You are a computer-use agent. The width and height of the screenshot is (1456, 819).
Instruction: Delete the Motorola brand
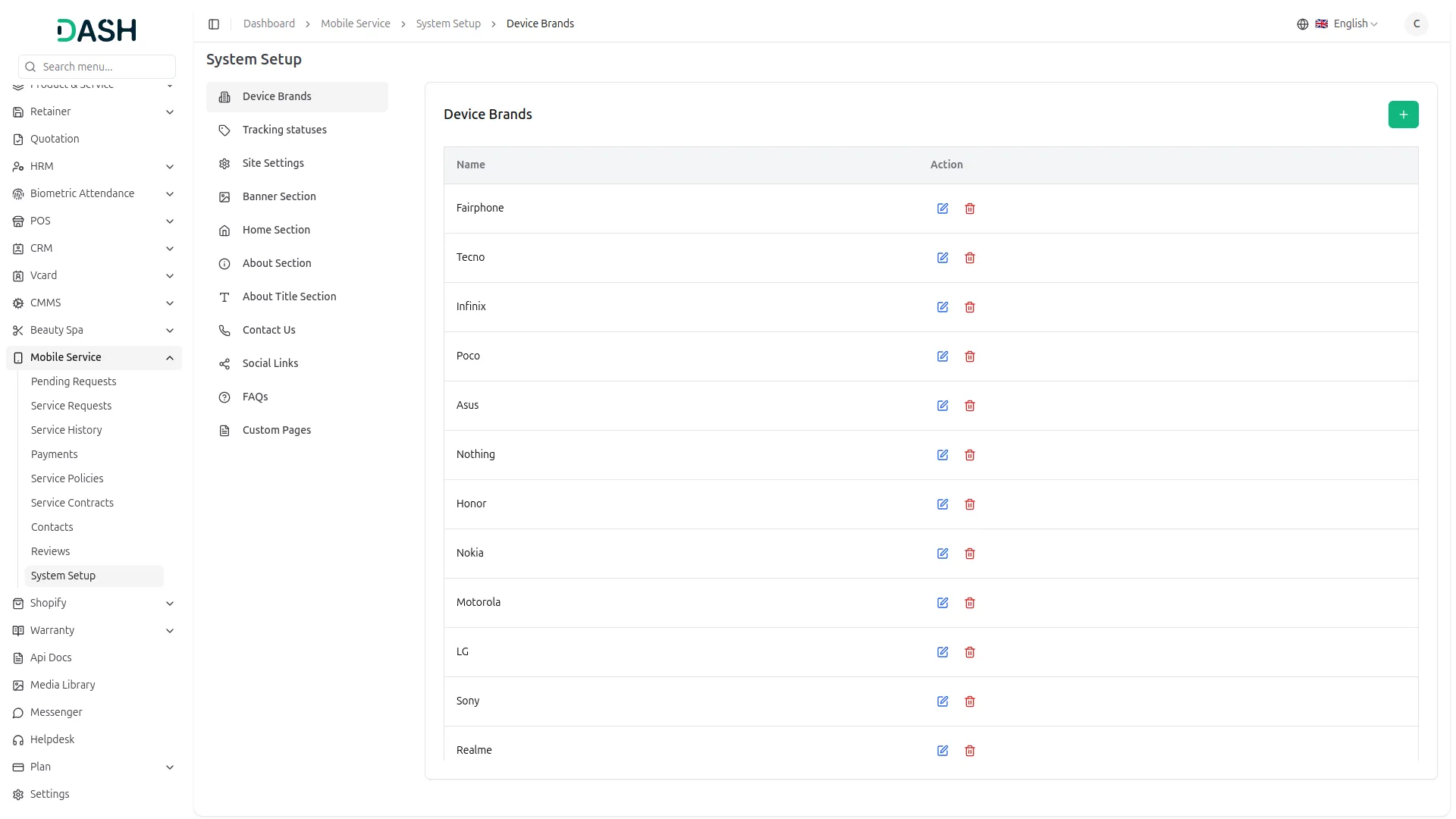coord(970,603)
